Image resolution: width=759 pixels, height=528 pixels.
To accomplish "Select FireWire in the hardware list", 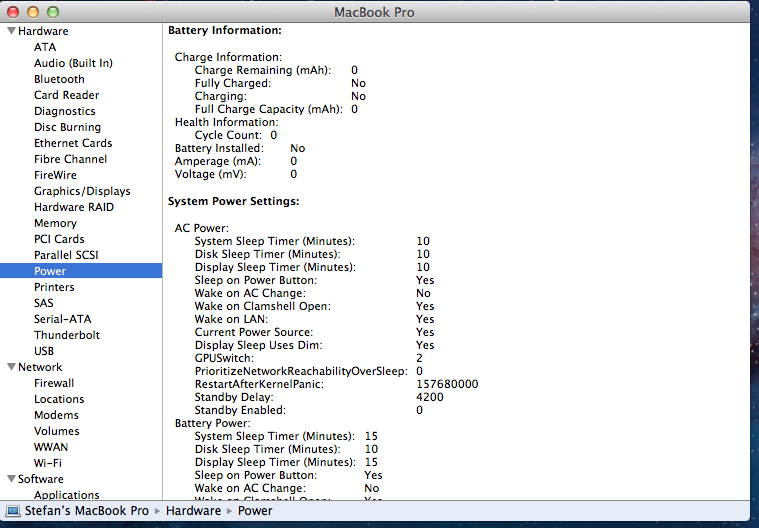I will [55, 175].
